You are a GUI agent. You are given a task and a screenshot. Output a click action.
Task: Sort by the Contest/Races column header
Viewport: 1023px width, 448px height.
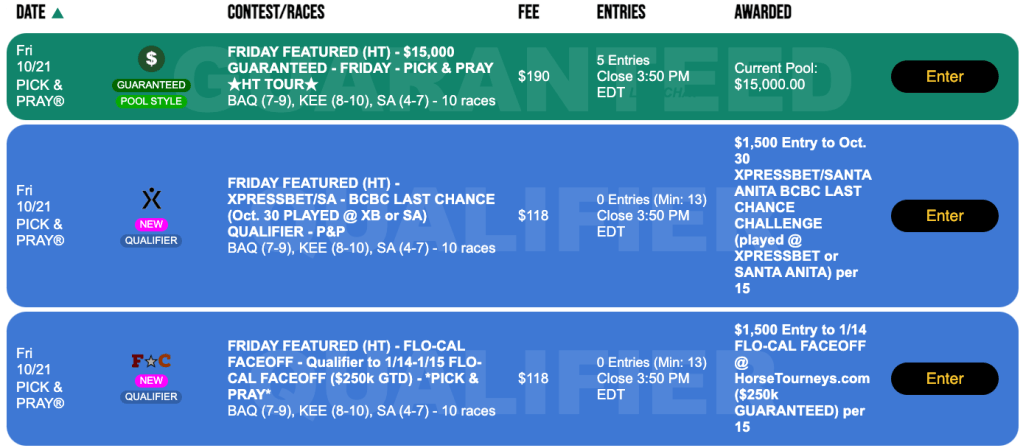coord(276,13)
